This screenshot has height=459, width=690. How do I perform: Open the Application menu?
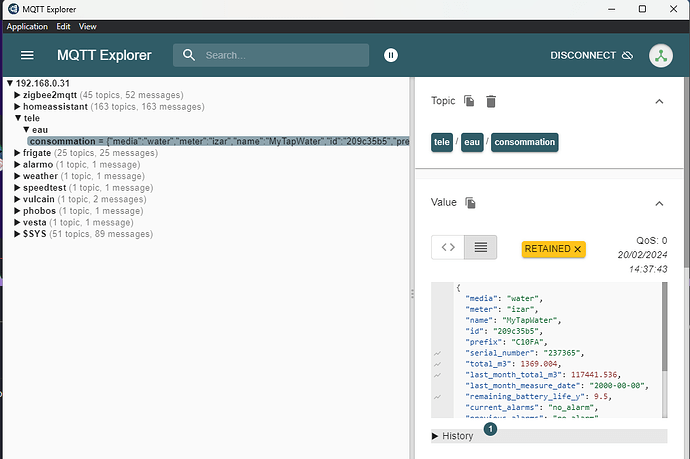click(27, 26)
